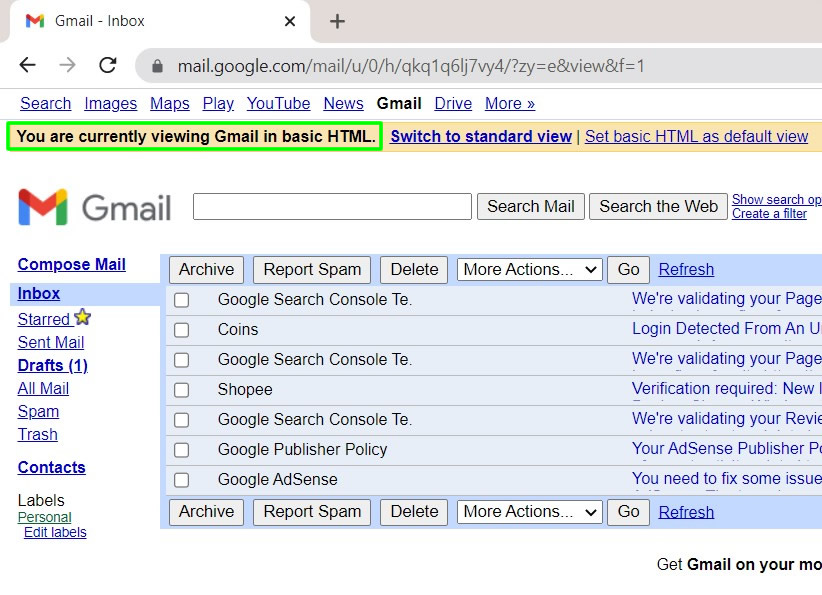Open Play in the Google bar
The height and width of the screenshot is (595, 822).
point(218,104)
